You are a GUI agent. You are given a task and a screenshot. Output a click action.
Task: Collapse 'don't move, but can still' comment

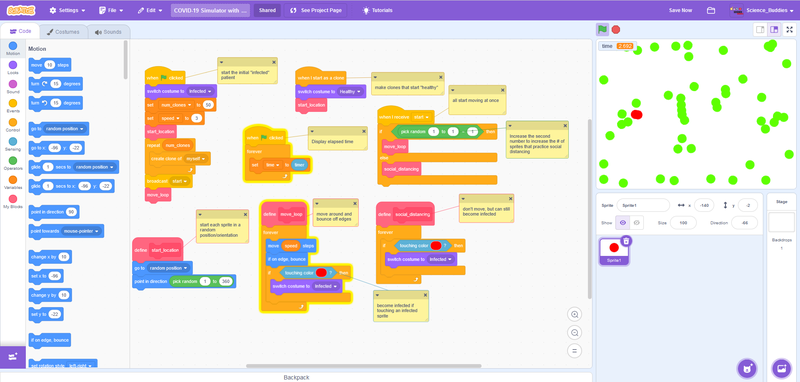(463, 198)
